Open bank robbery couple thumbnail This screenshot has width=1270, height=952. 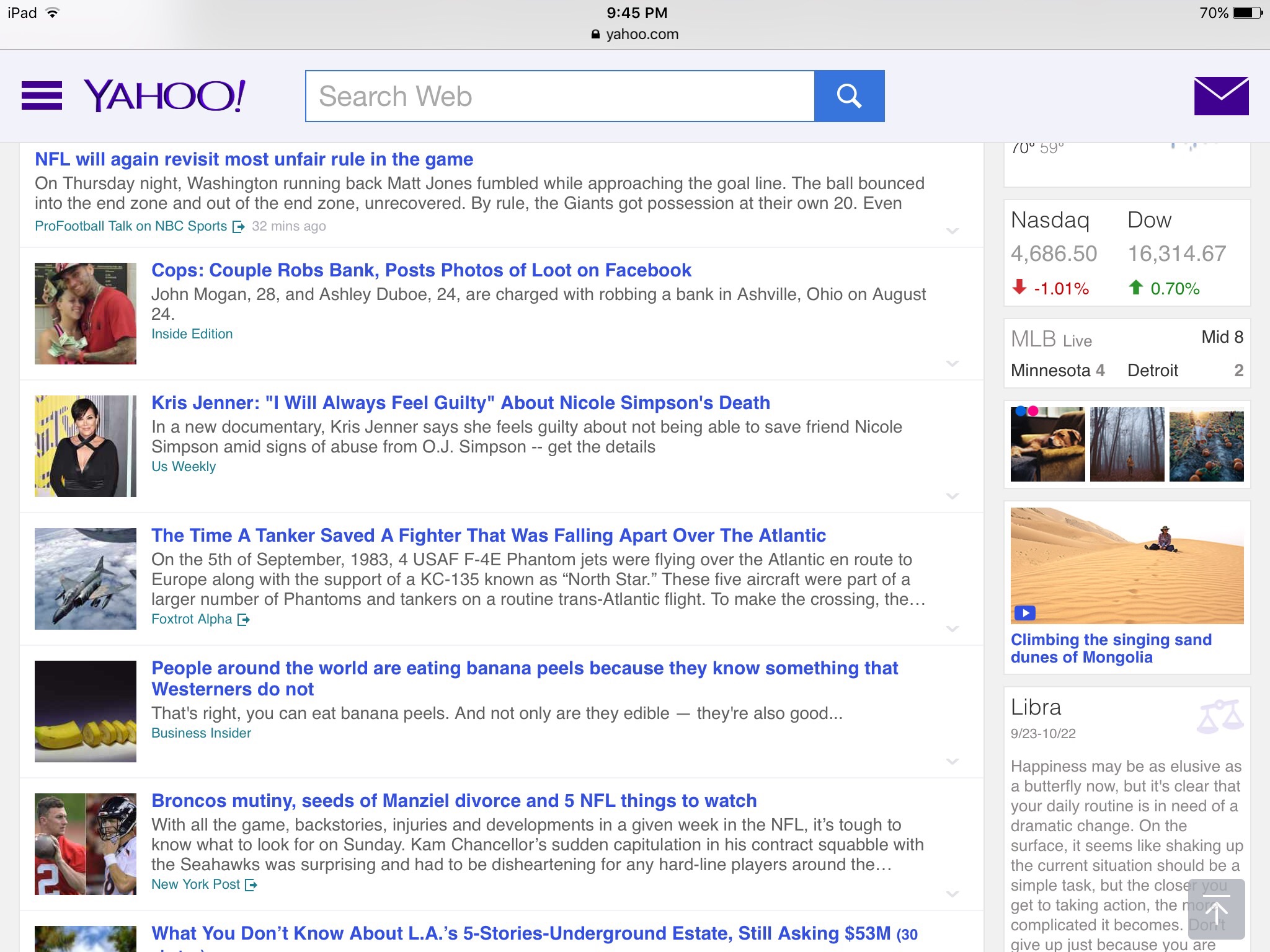(x=86, y=314)
